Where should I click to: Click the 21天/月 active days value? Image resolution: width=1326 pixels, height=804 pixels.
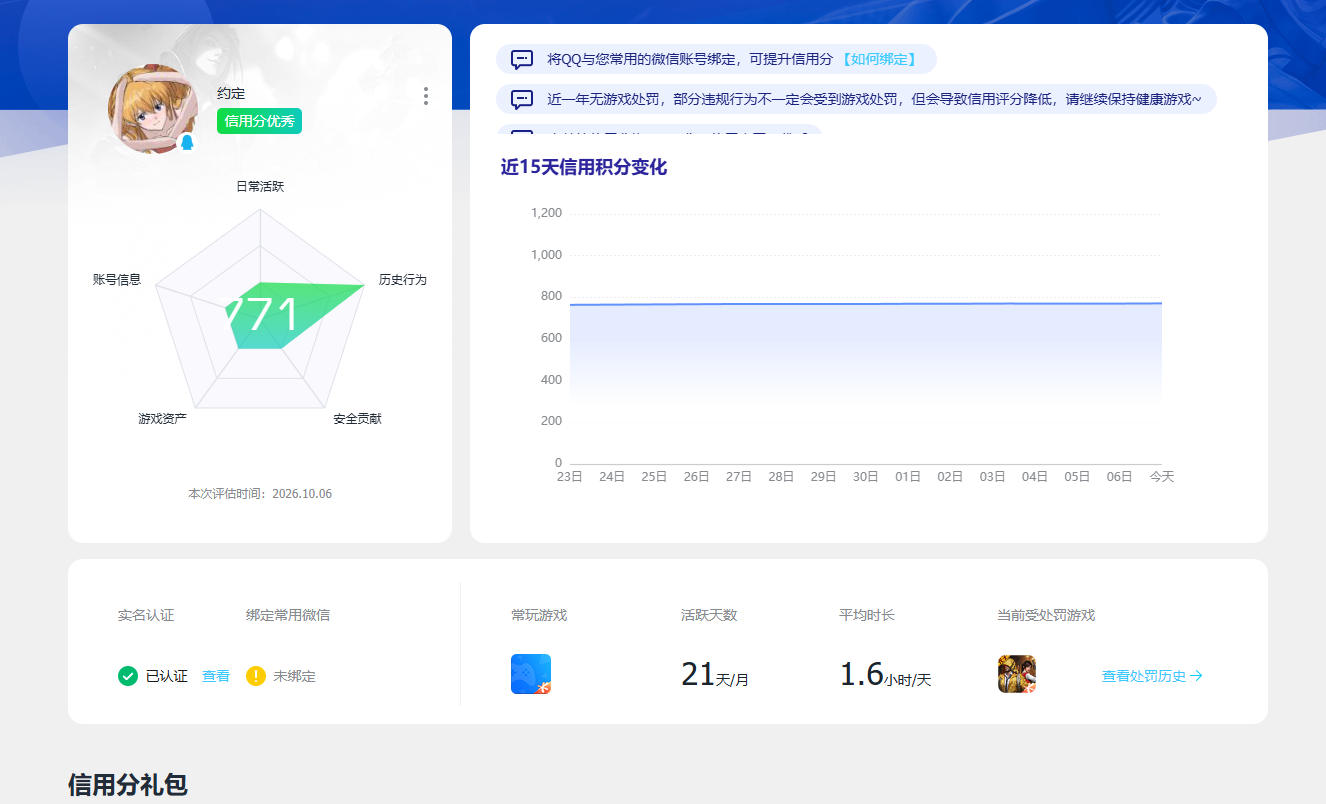coord(715,675)
